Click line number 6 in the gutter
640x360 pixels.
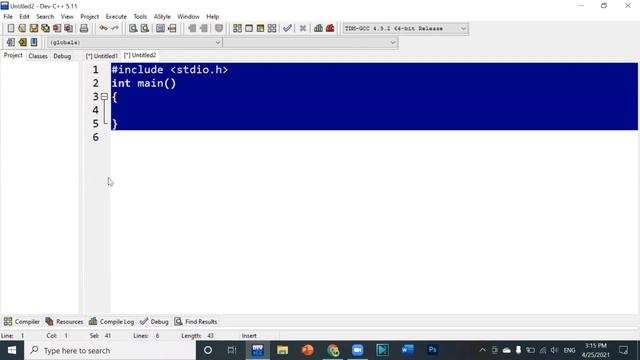[x=96, y=137]
